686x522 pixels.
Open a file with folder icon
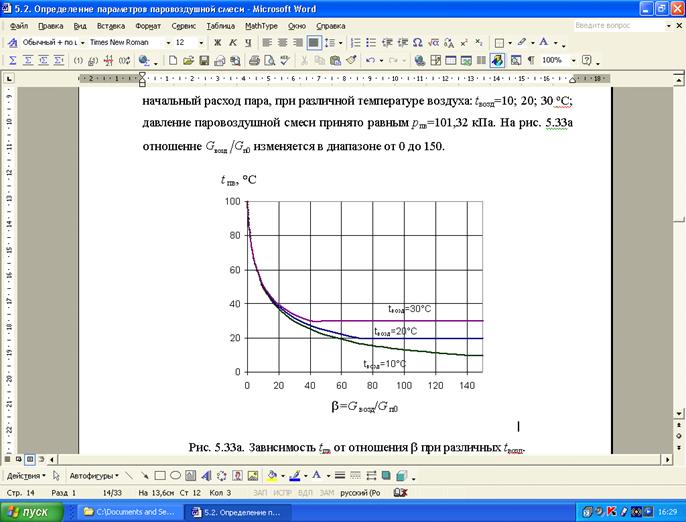[x=188, y=60]
